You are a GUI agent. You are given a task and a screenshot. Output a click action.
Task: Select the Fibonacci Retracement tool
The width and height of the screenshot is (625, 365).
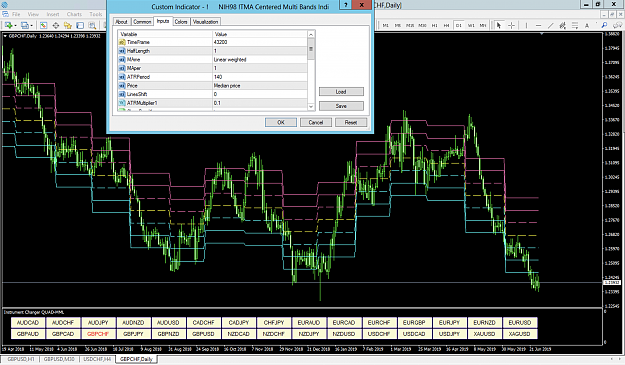(x=575, y=26)
